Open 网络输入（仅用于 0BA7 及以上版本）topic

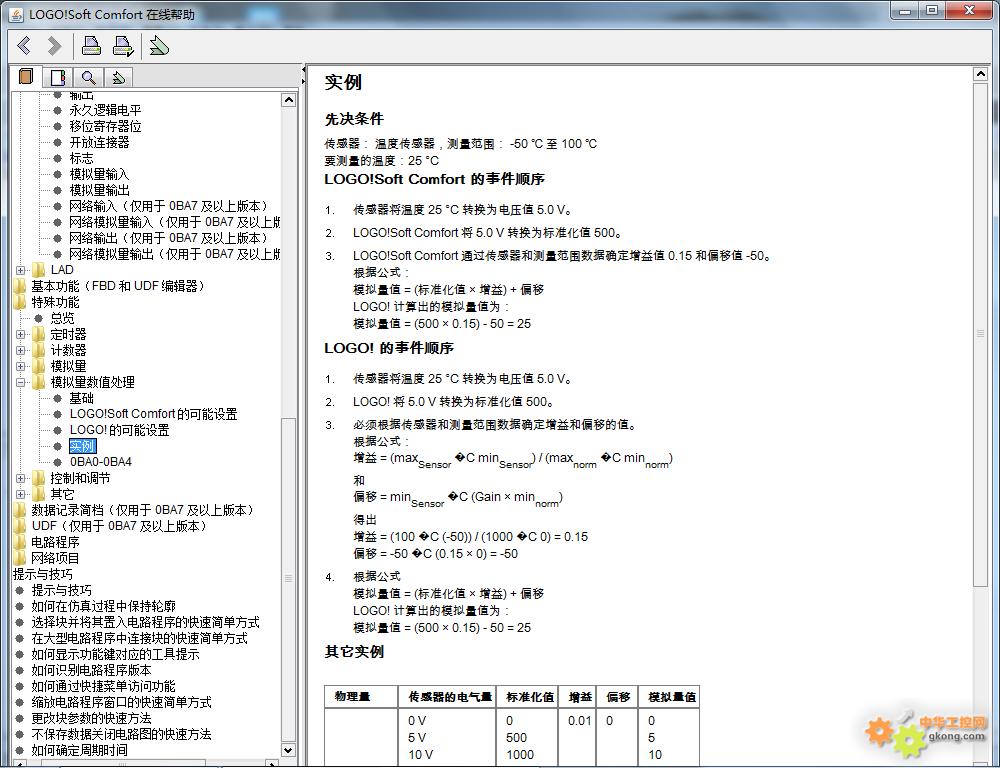(x=169, y=206)
